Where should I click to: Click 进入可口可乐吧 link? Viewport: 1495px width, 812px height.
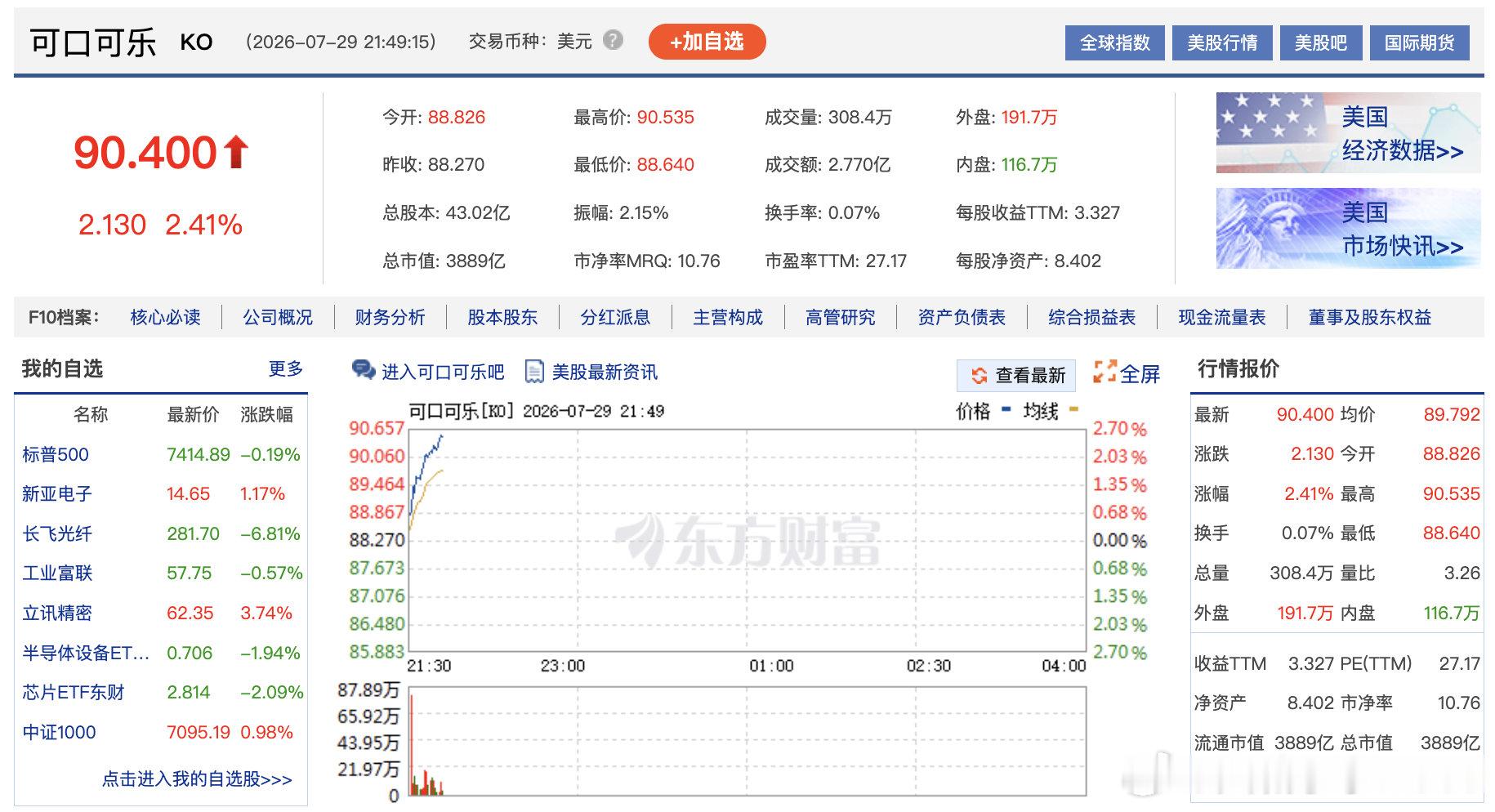click(x=443, y=372)
